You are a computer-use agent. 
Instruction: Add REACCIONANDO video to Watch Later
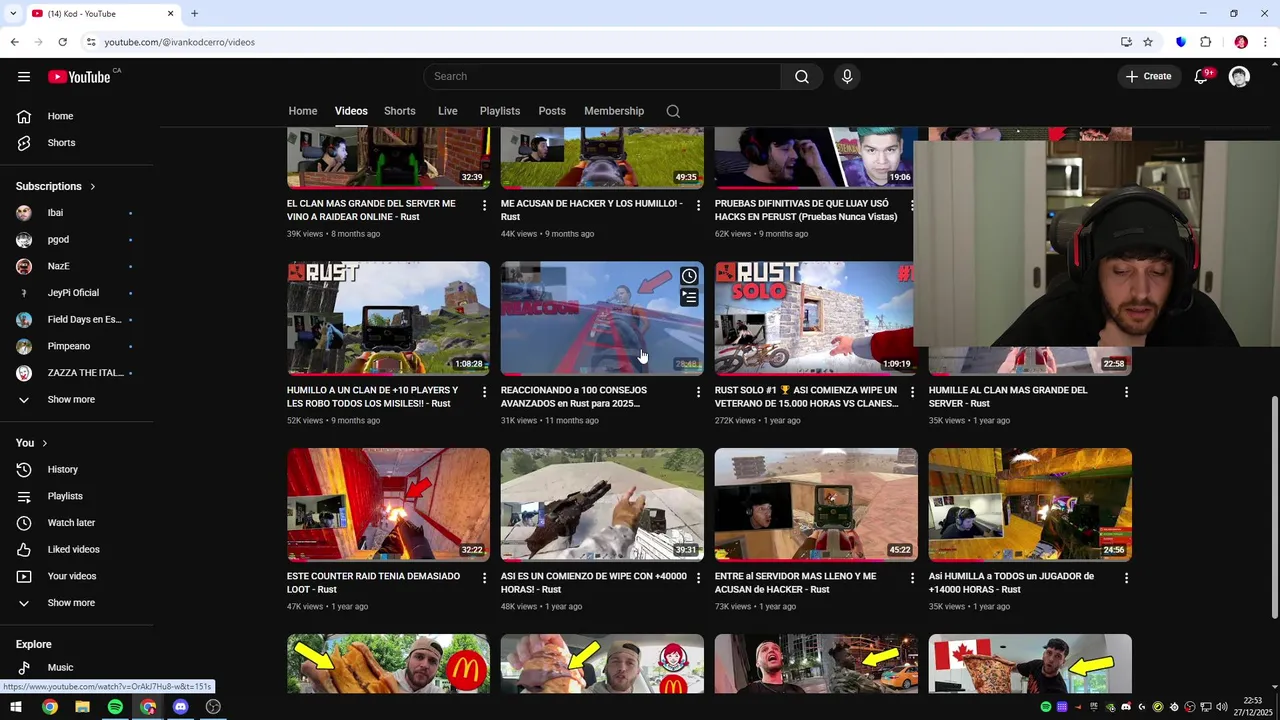click(689, 276)
